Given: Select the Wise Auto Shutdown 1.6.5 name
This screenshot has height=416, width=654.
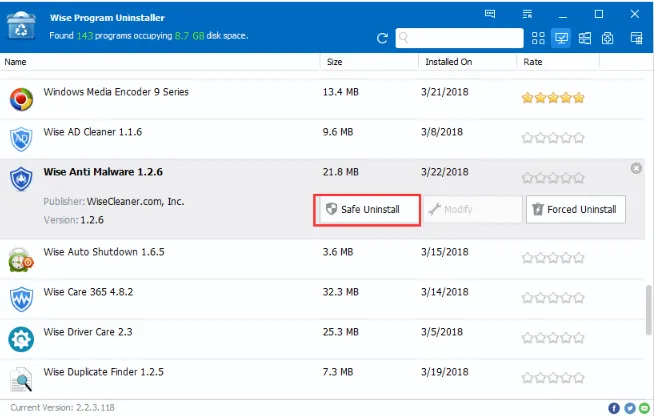Looking at the screenshot, I should click(104, 252).
